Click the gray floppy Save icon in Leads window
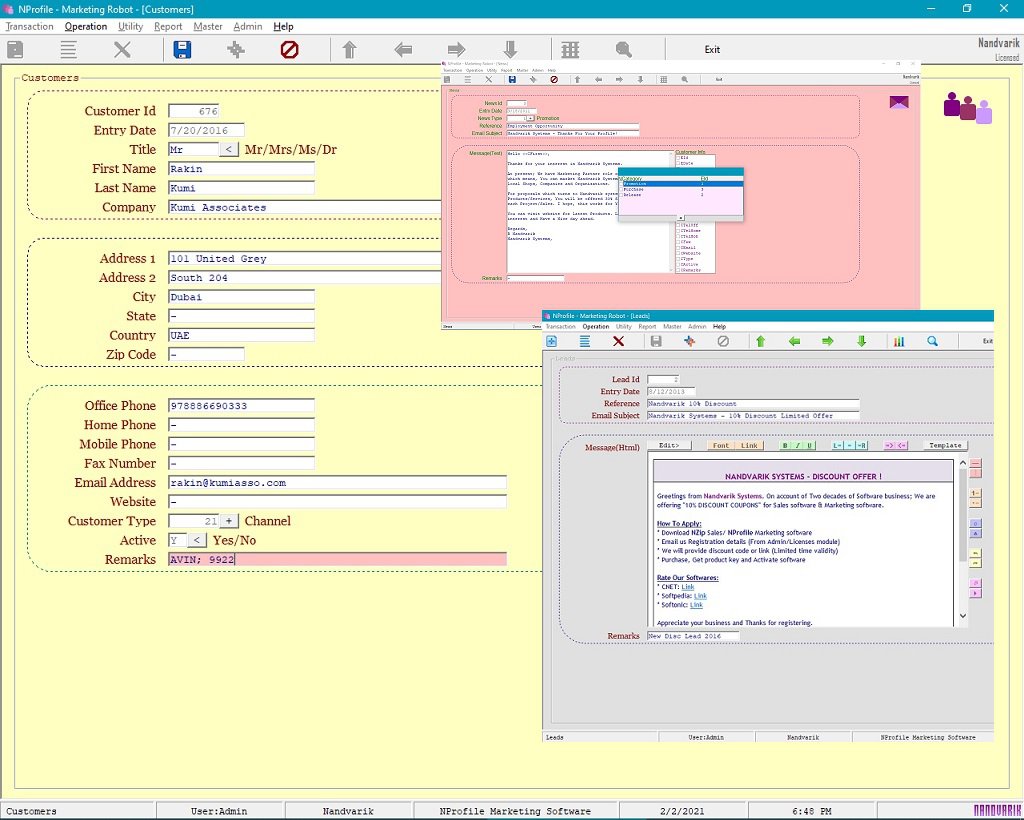Screen dimensions: 1024x820 656,341
